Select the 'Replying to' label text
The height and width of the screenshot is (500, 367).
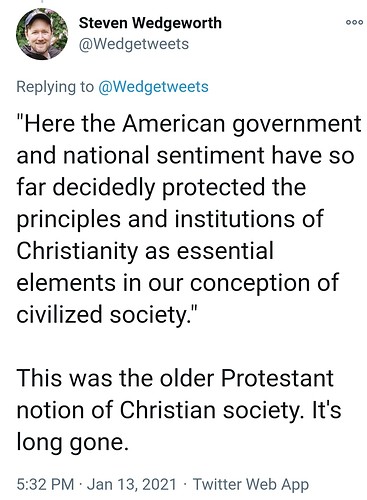(55, 87)
